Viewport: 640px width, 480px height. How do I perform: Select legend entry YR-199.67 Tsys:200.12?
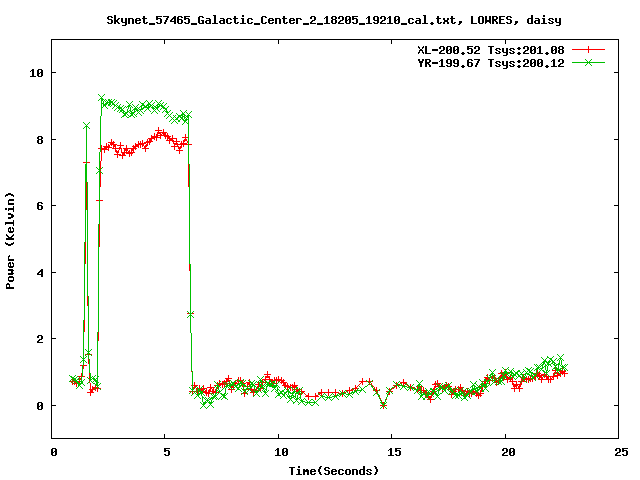[x=491, y=63]
